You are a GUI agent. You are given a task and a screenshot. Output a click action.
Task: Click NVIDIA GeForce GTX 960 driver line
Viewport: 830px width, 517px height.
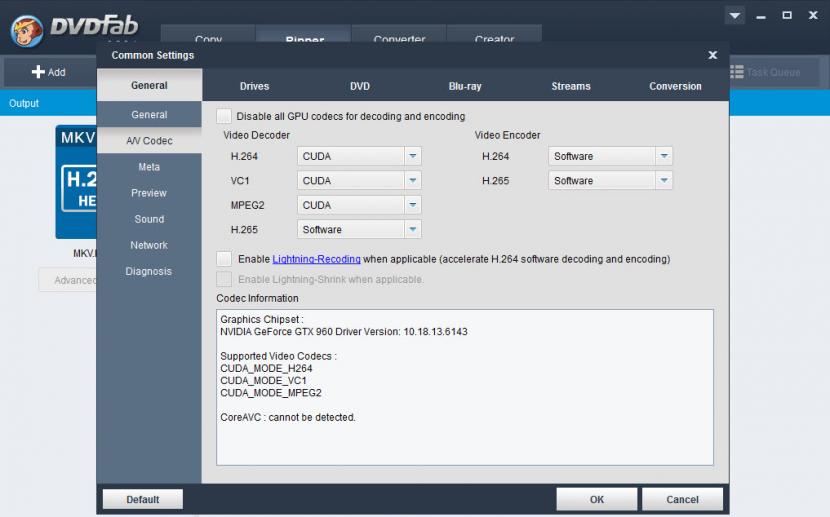pyautogui.click(x=344, y=332)
